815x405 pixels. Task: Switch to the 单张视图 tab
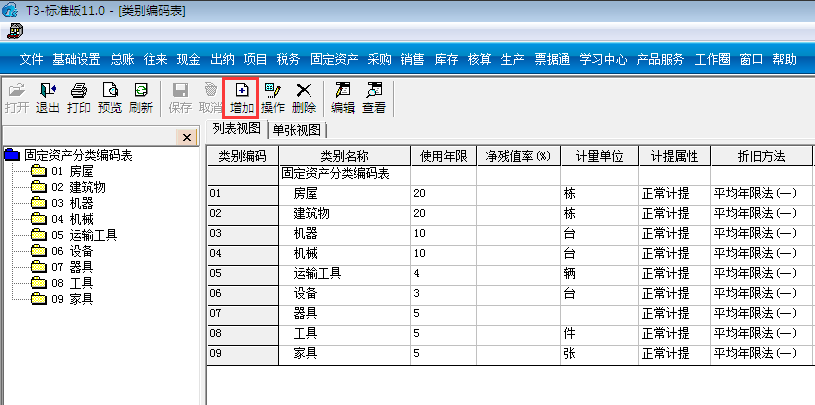(297, 129)
